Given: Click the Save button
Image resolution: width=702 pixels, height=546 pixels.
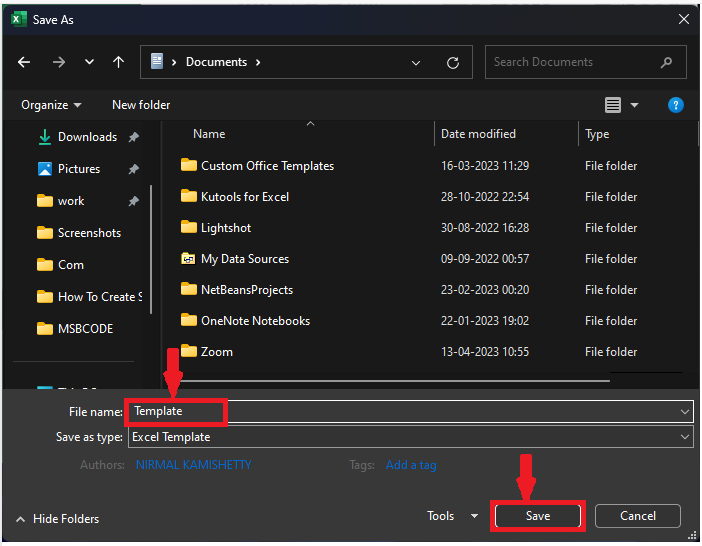Looking at the screenshot, I should [537, 516].
